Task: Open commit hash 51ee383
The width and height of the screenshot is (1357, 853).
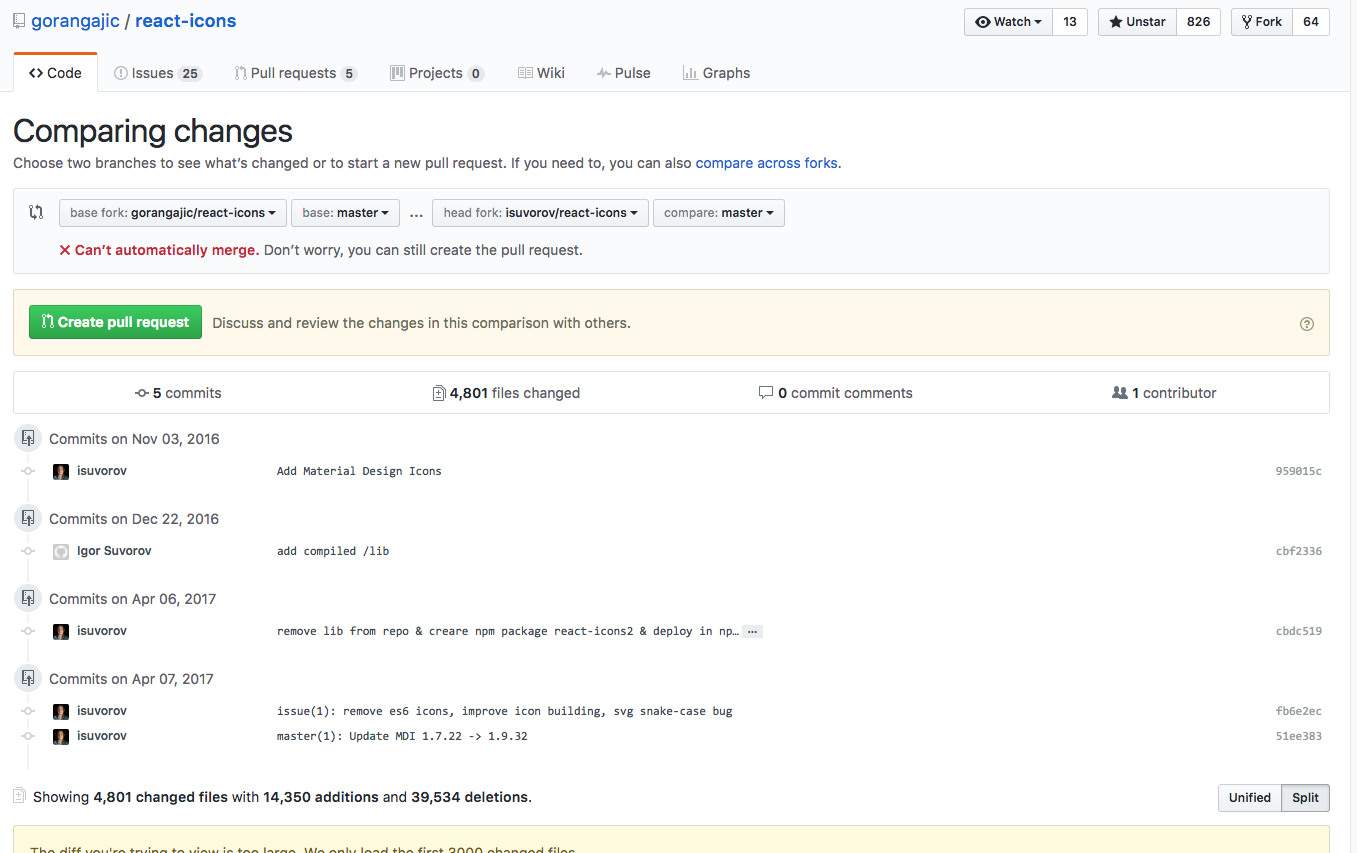Action: coord(1298,736)
